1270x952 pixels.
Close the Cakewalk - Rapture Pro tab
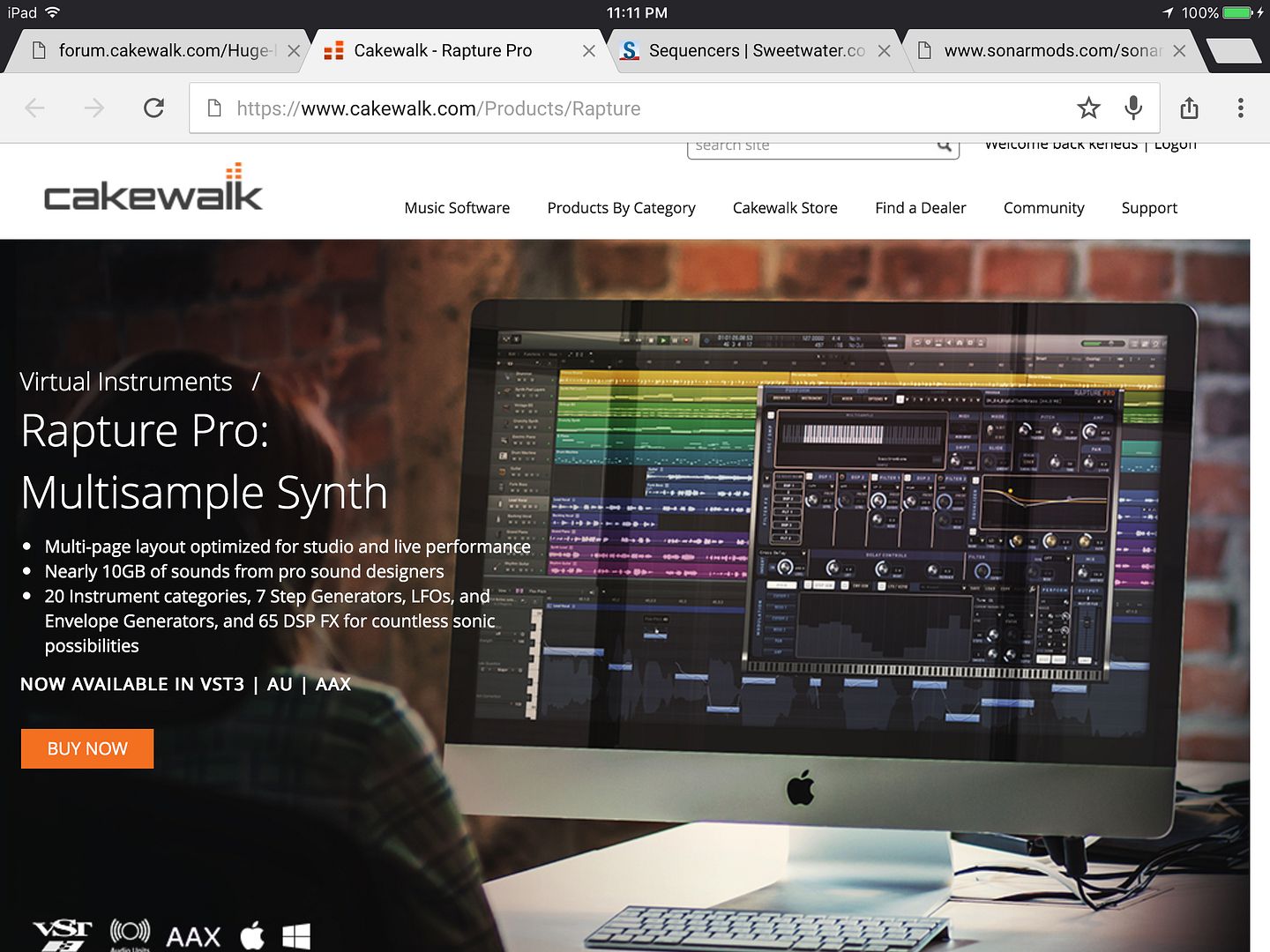(x=588, y=51)
